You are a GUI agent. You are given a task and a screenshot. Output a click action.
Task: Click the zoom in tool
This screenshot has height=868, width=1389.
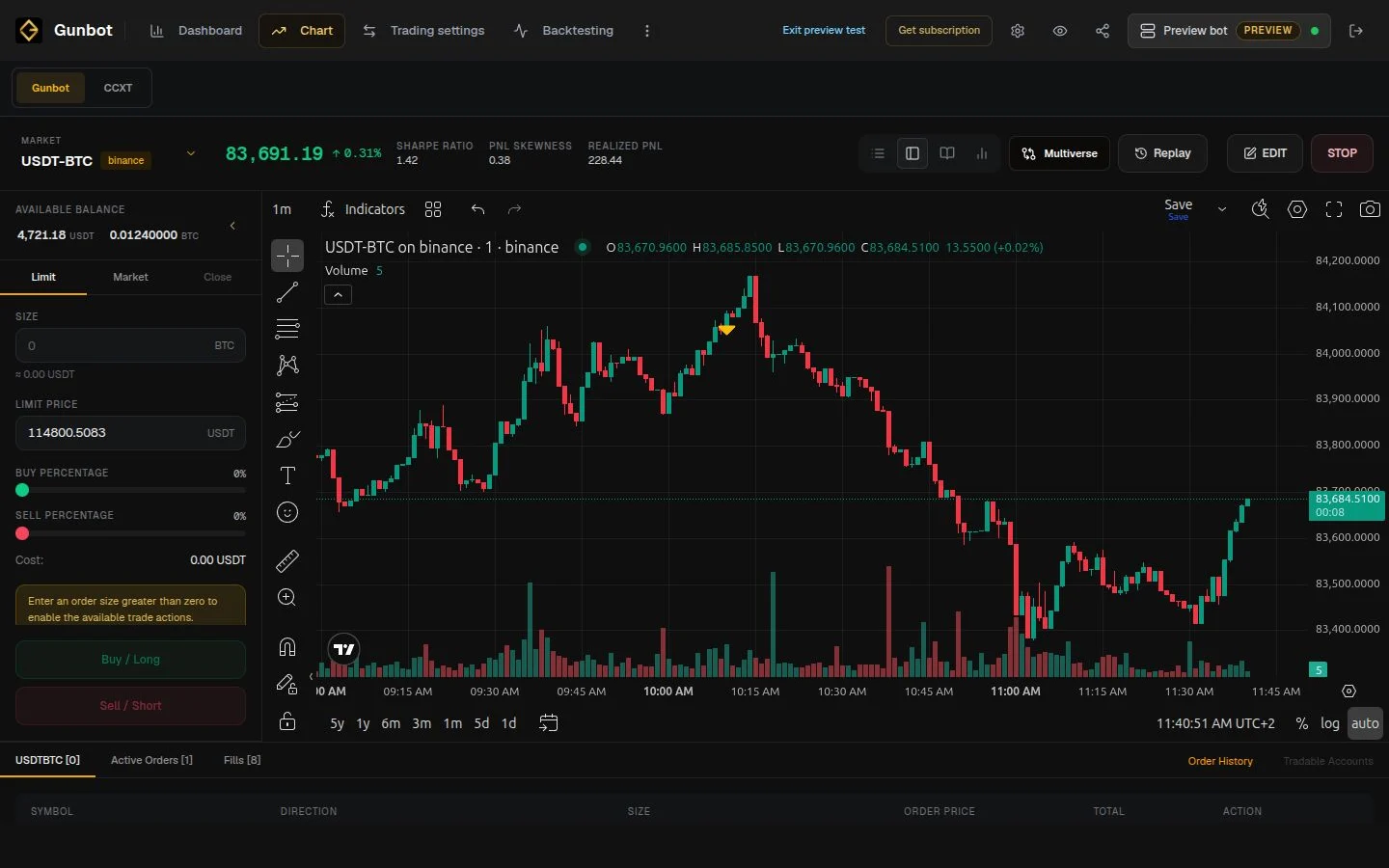click(x=287, y=598)
